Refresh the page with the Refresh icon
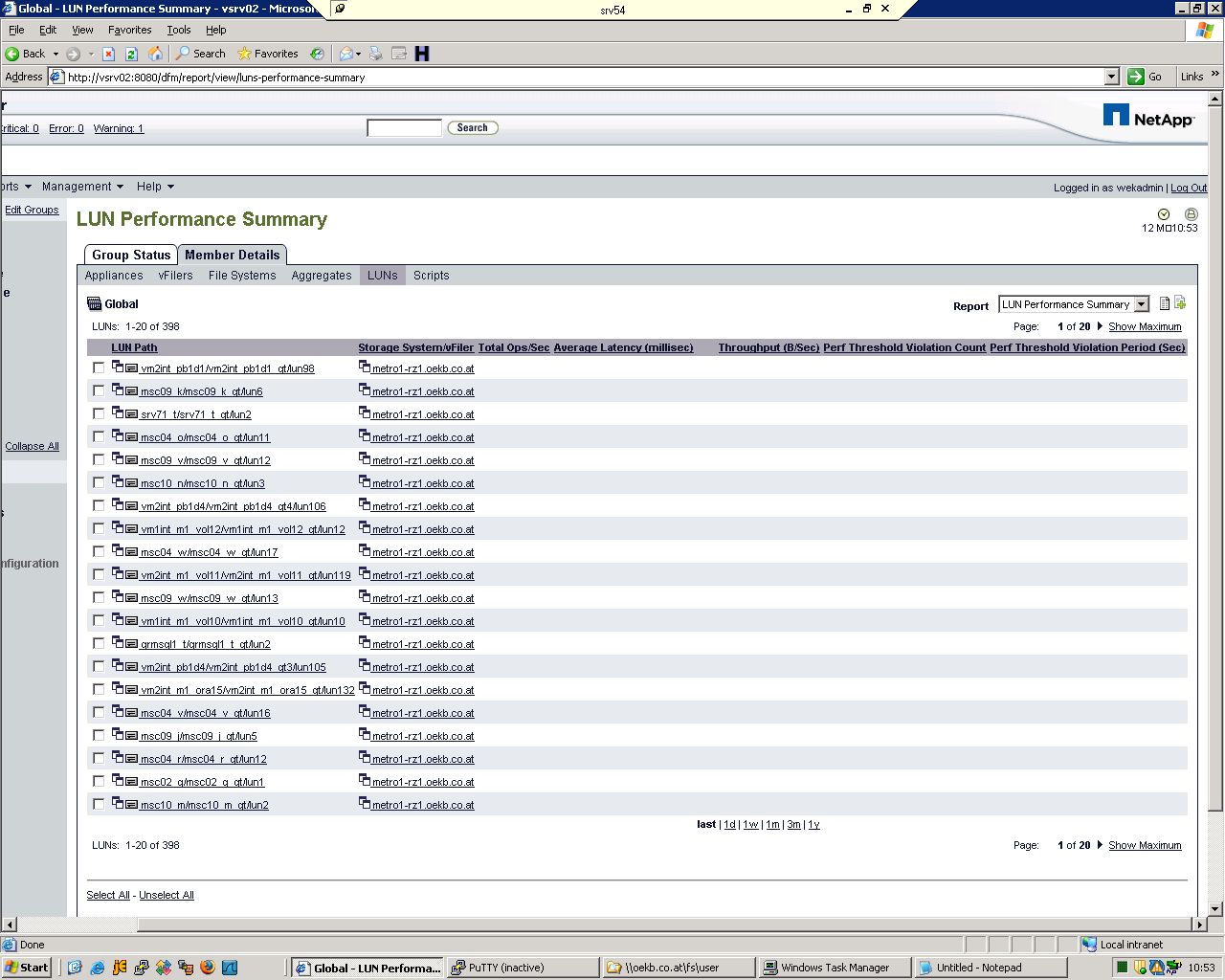The height and width of the screenshot is (980, 1225). (131, 54)
